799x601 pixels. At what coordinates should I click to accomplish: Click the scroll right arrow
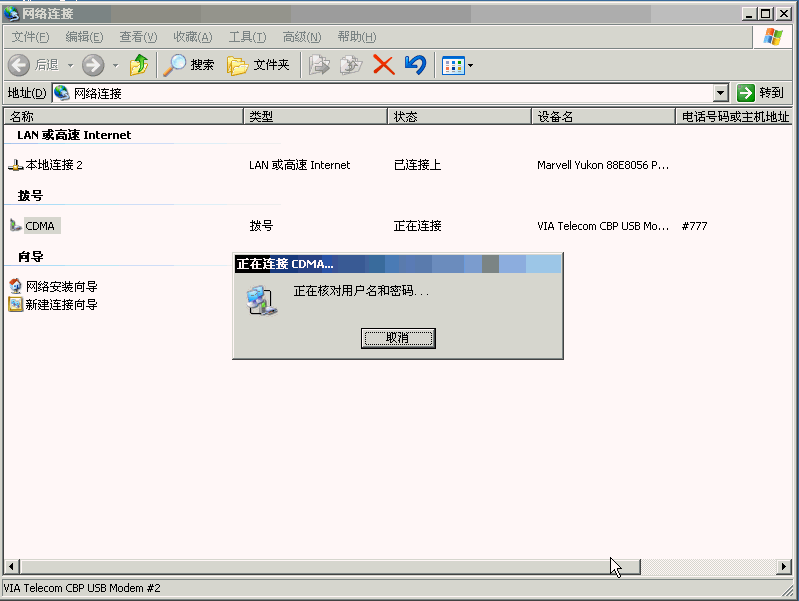[x=784, y=566]
